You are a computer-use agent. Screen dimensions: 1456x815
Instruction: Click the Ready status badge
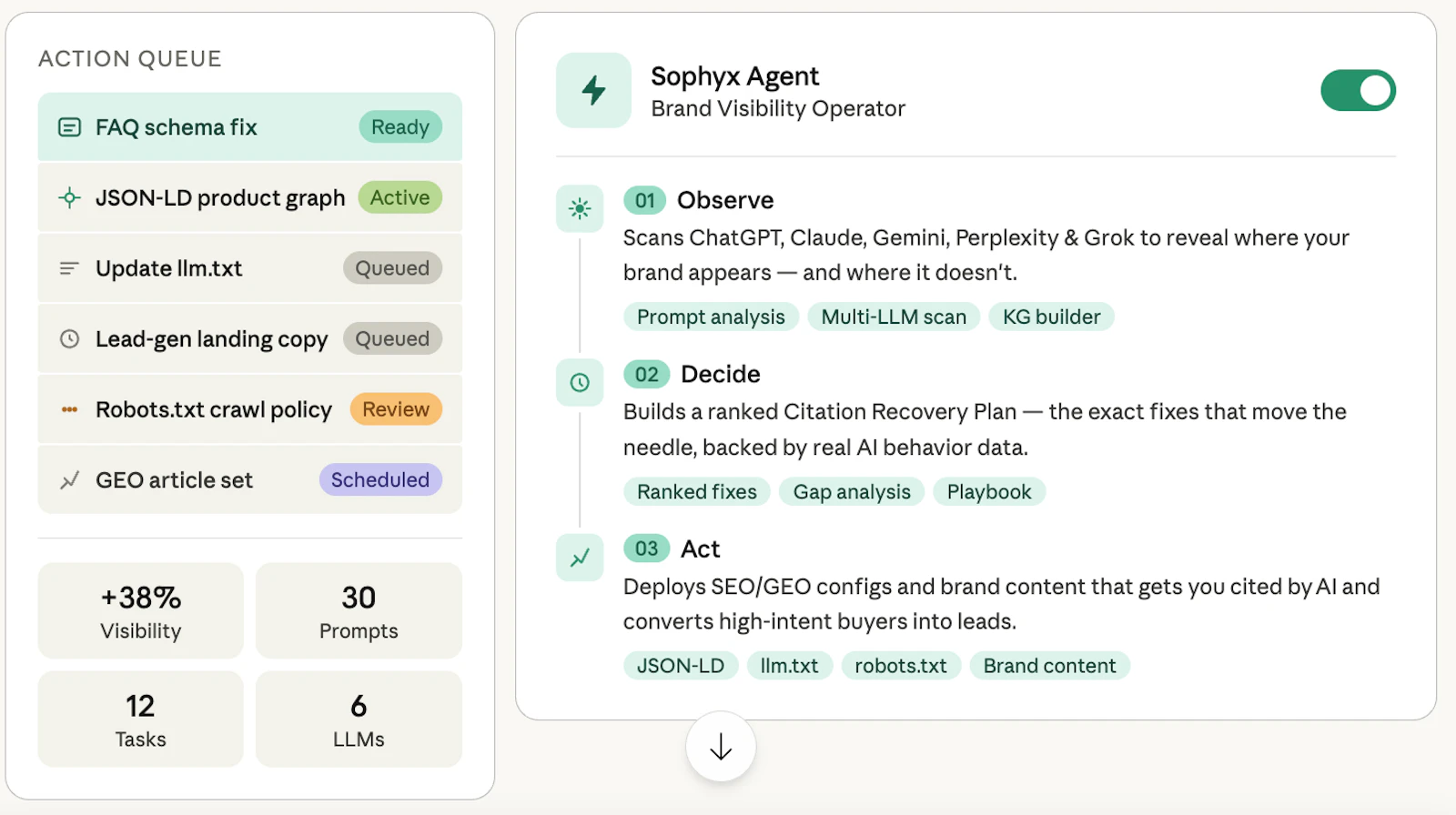click(x=400, y=127)
